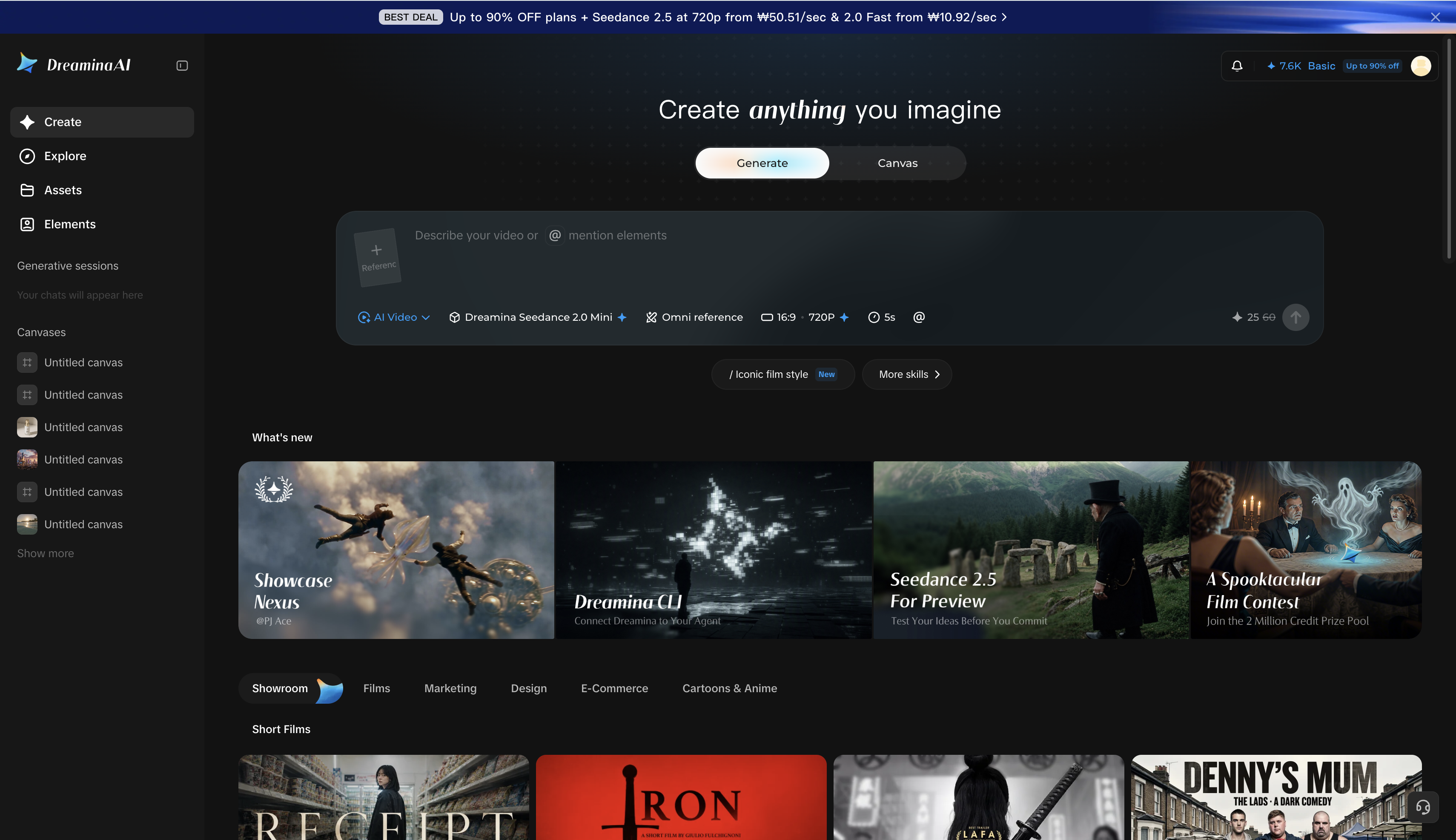Click the Elements portrait icon

click(27, 224)
